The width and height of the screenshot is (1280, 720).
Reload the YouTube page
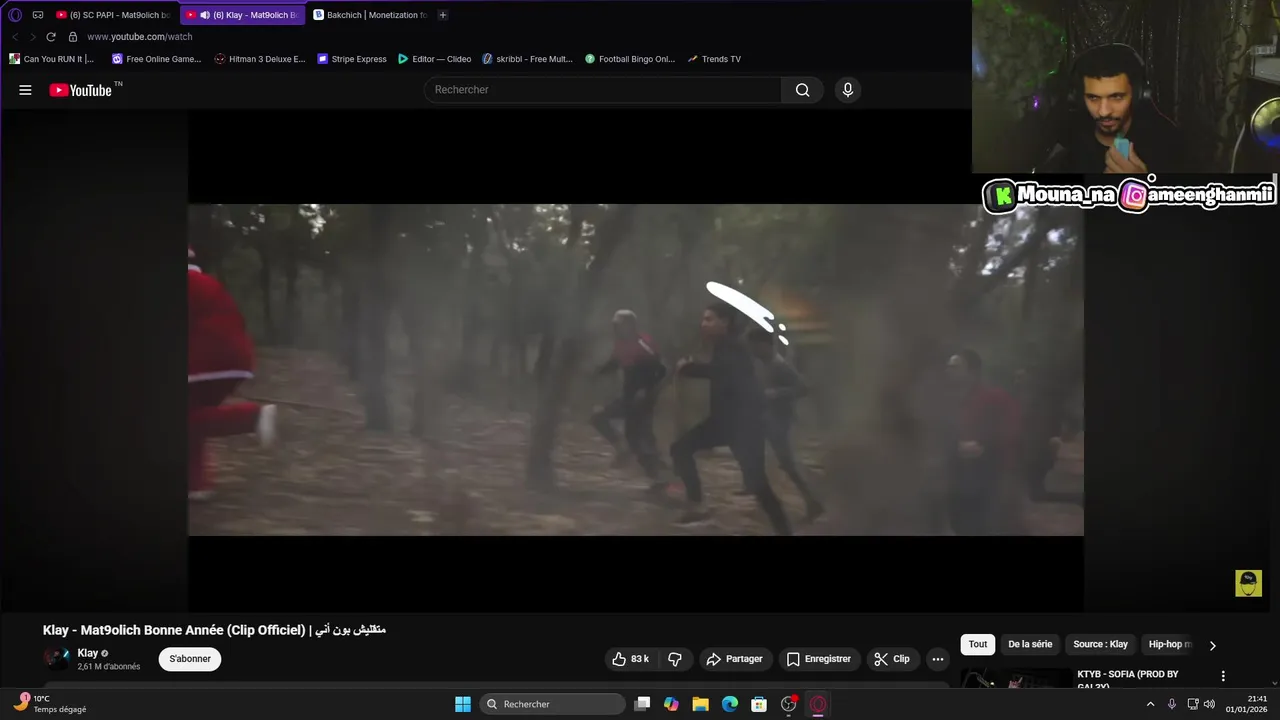(51, 37)
